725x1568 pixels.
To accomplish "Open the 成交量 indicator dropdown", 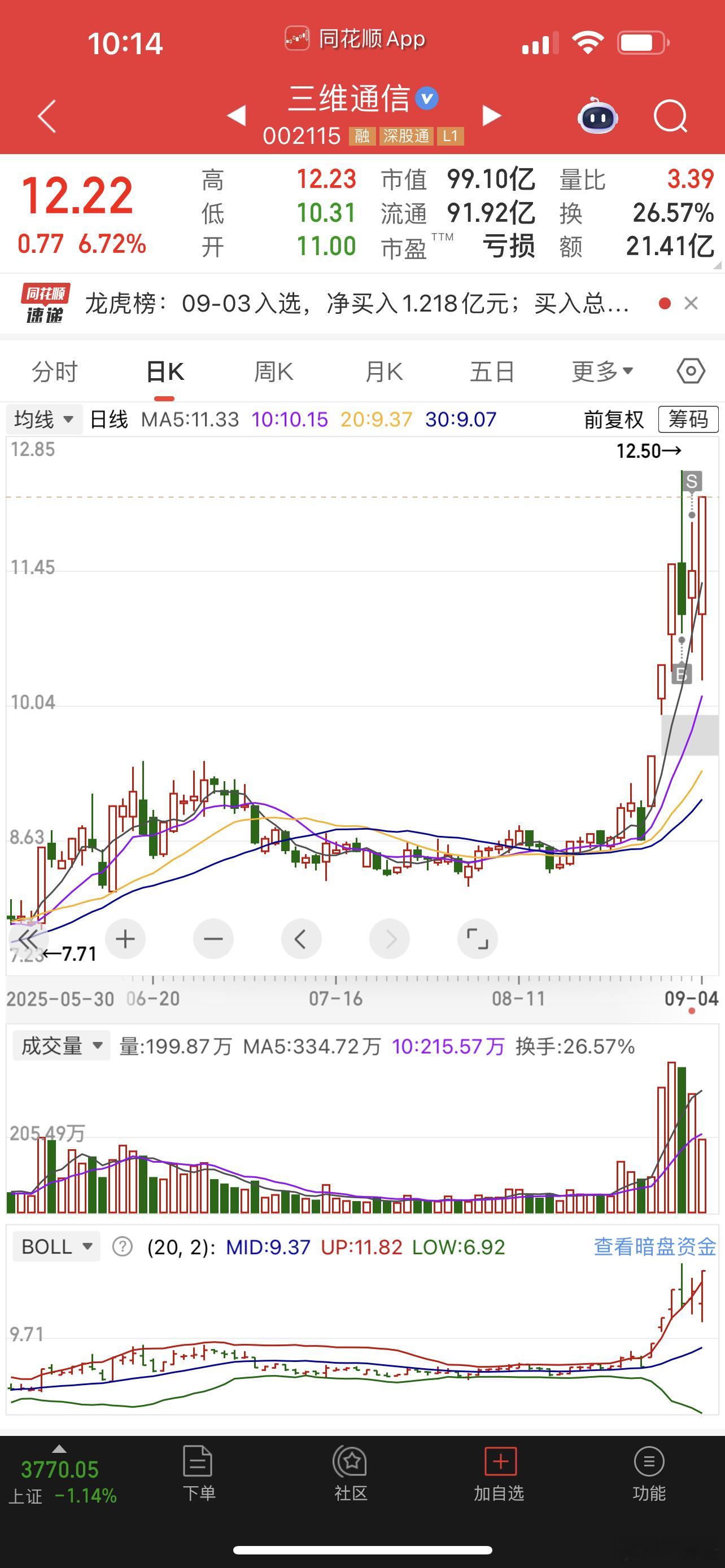I will coord(60,1046).
